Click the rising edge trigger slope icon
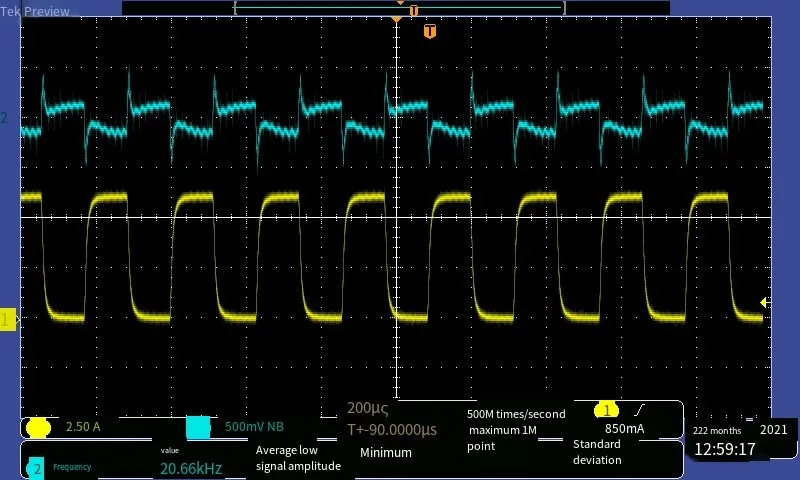Screen dimensions: 800x480 click(x=640, y=410)
